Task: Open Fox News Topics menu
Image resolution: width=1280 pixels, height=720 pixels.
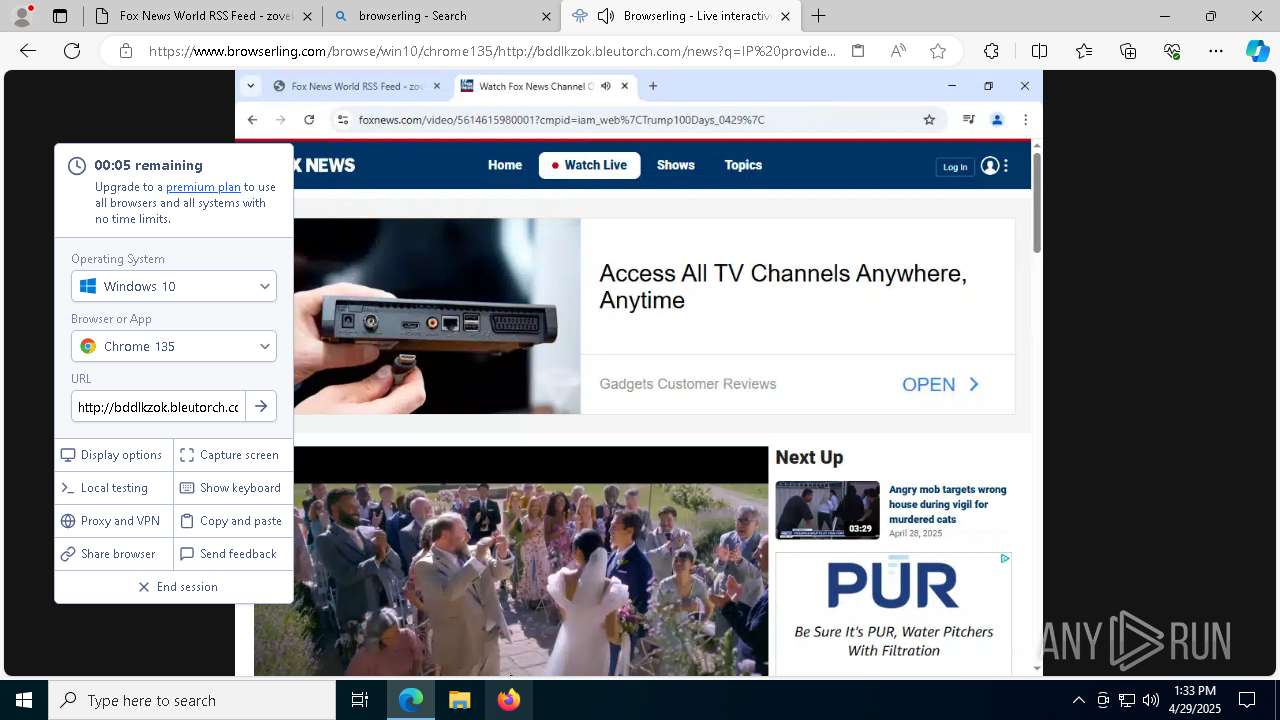Action: (743, 165)
